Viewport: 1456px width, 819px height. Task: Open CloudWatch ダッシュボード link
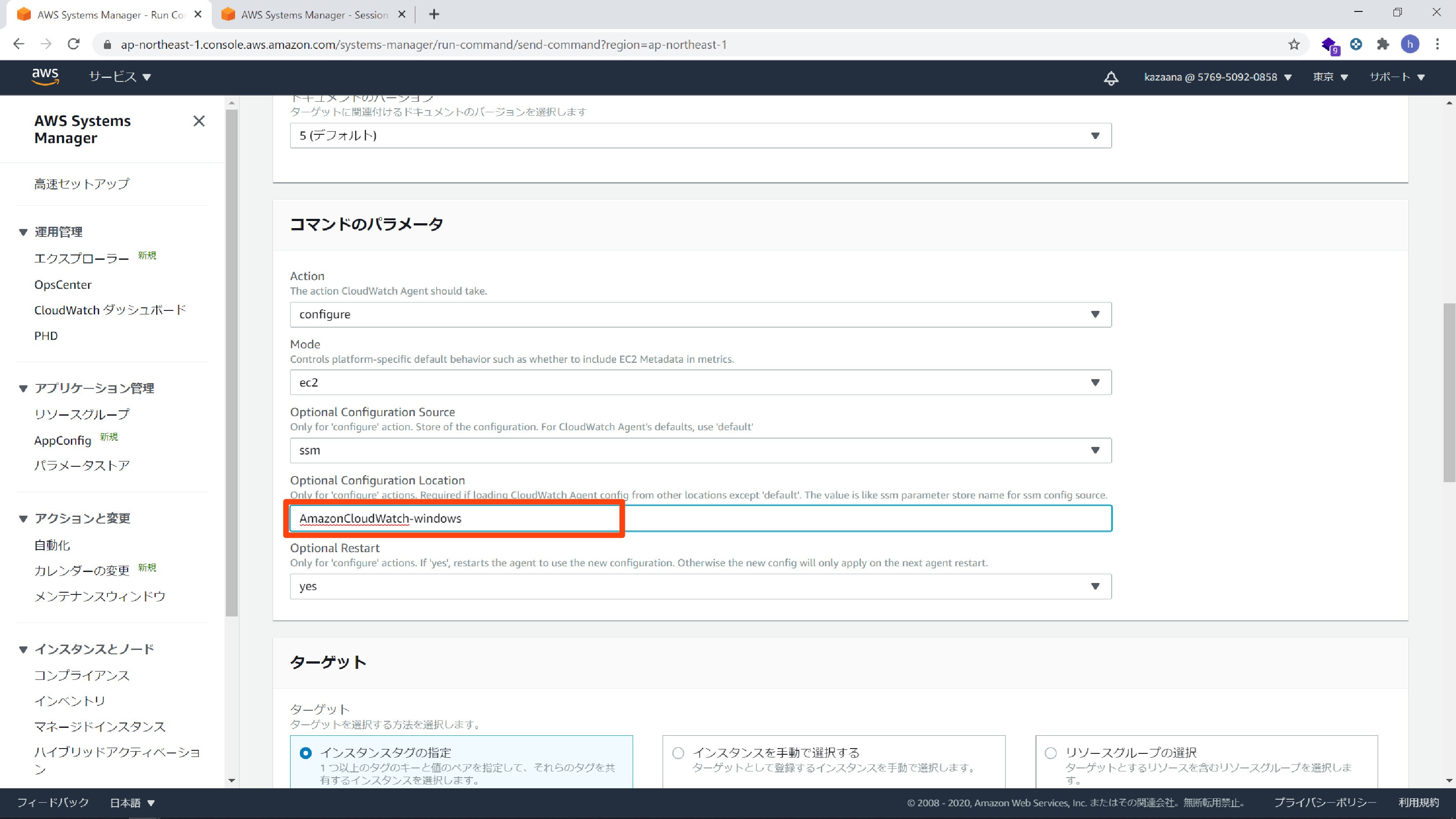(x=110, y=310)
